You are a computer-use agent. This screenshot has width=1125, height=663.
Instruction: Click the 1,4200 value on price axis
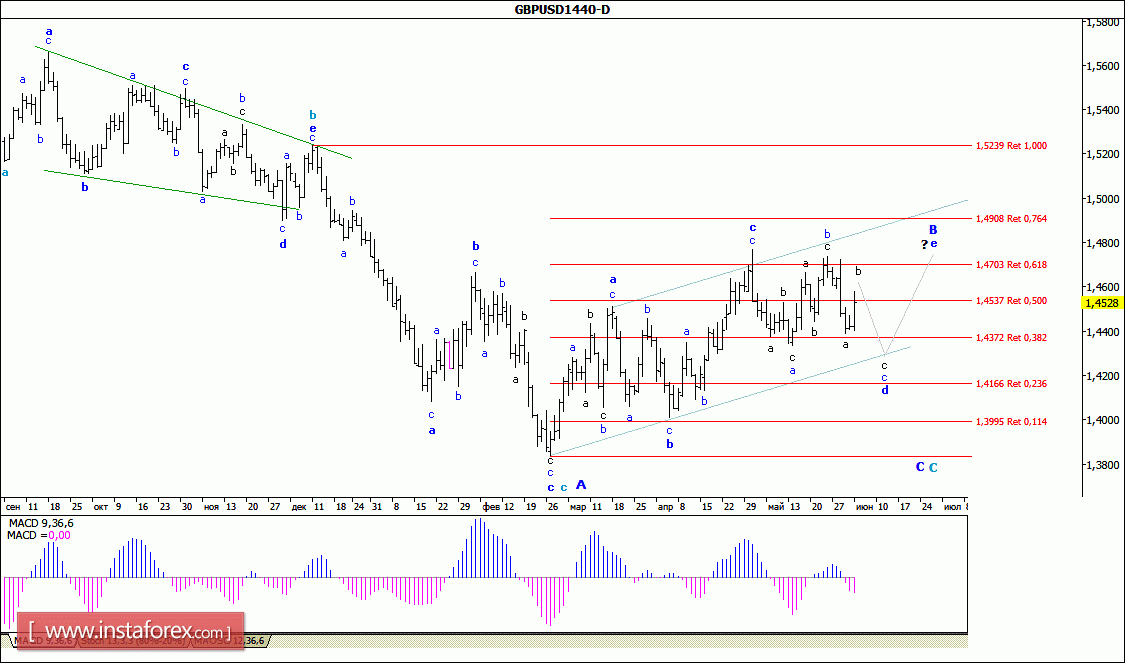click(x=1104, y=376)
